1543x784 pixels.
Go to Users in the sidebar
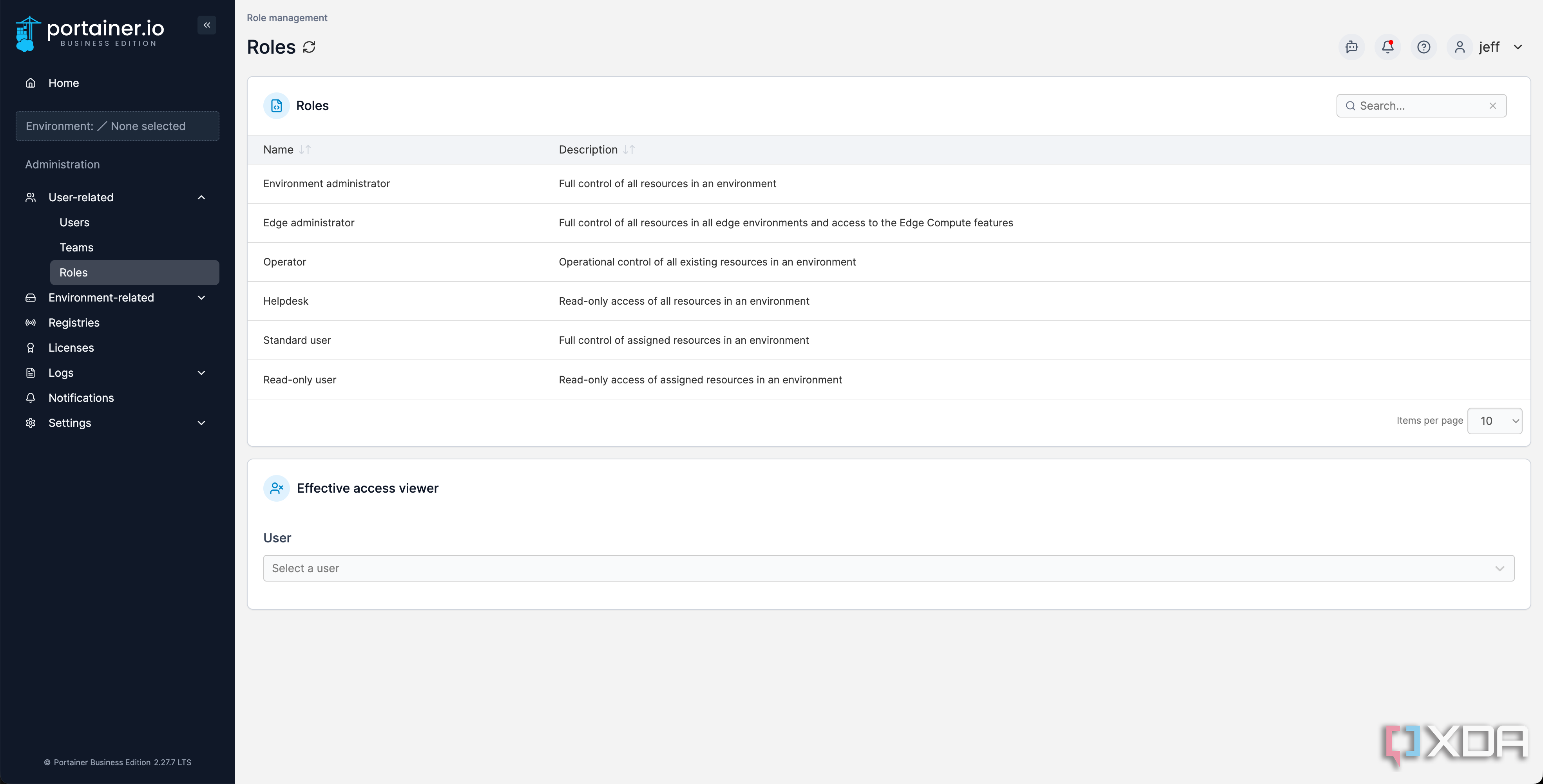click(x=74, y=223)
